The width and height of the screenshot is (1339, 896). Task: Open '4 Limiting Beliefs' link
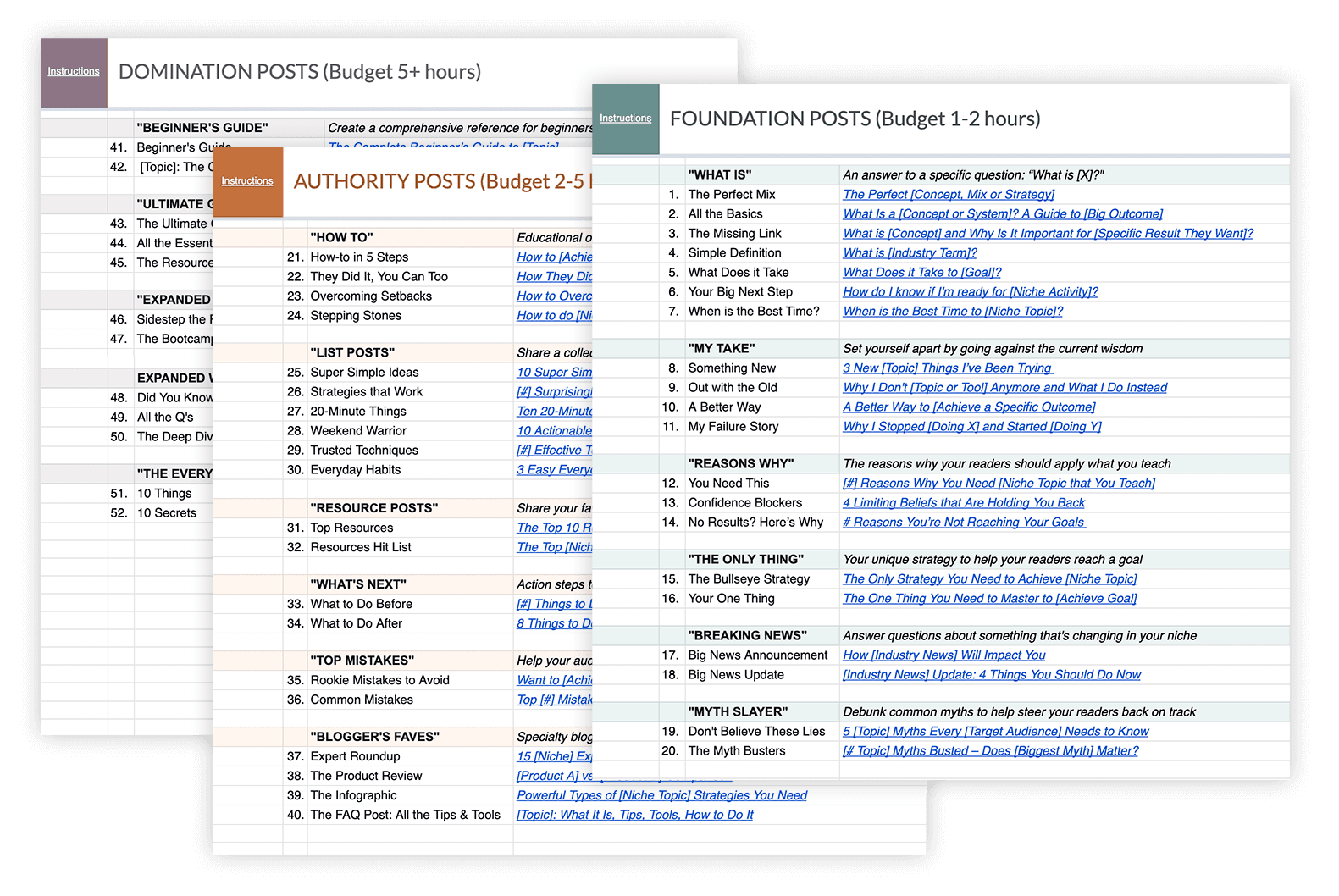[964, 503]
